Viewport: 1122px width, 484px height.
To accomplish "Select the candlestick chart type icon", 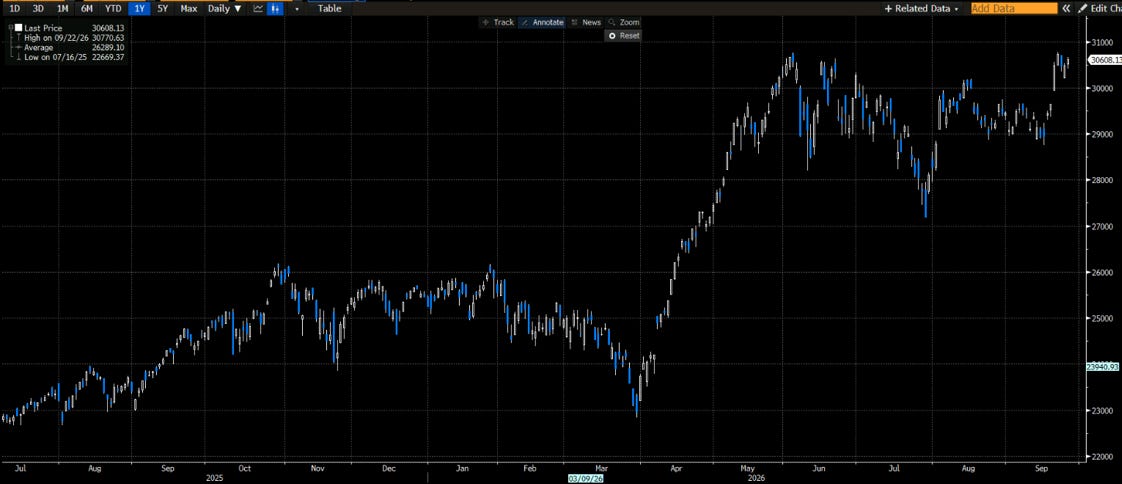I will click(275, 9).
